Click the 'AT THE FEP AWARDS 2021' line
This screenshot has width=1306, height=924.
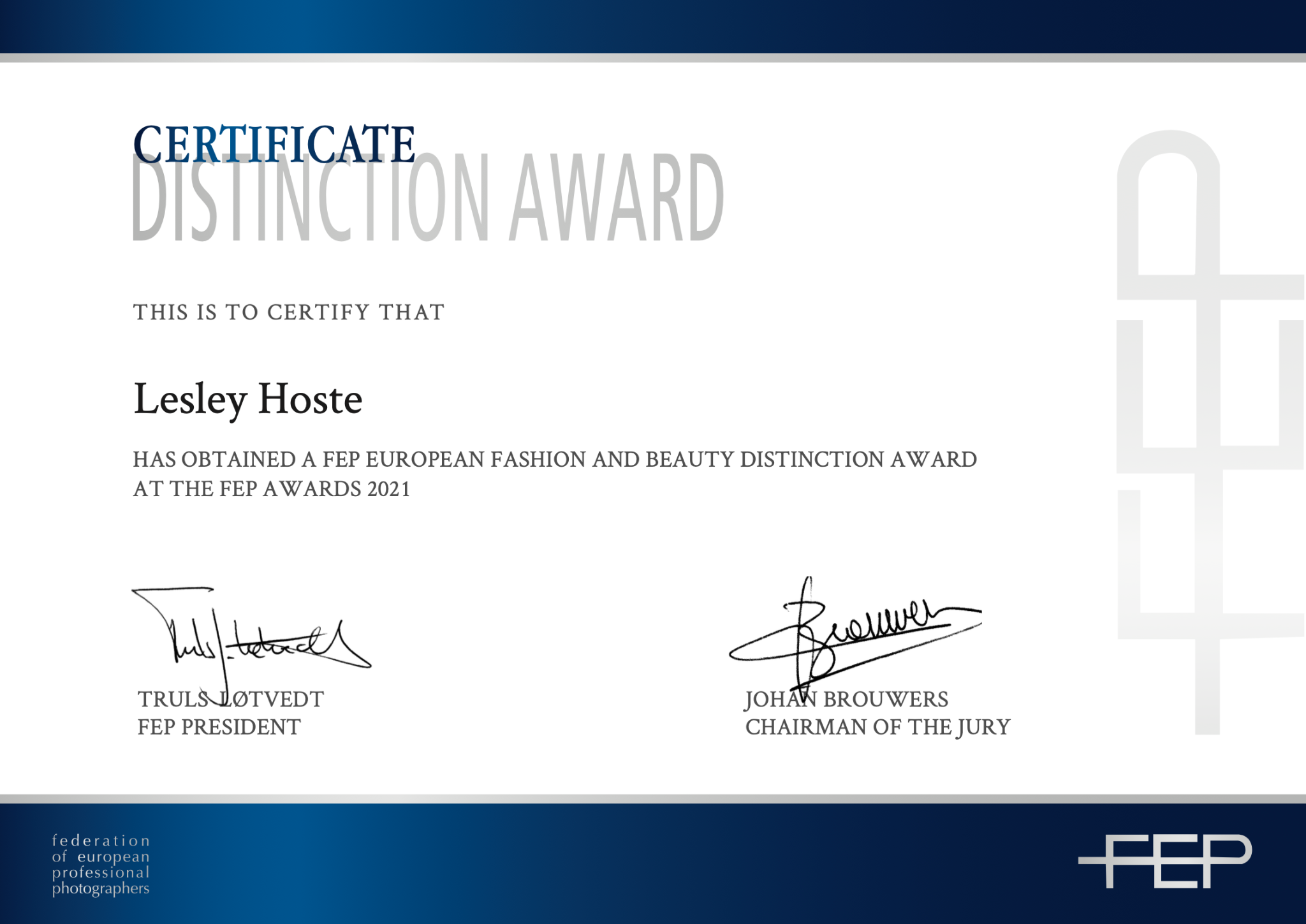(x=272, y=489)
